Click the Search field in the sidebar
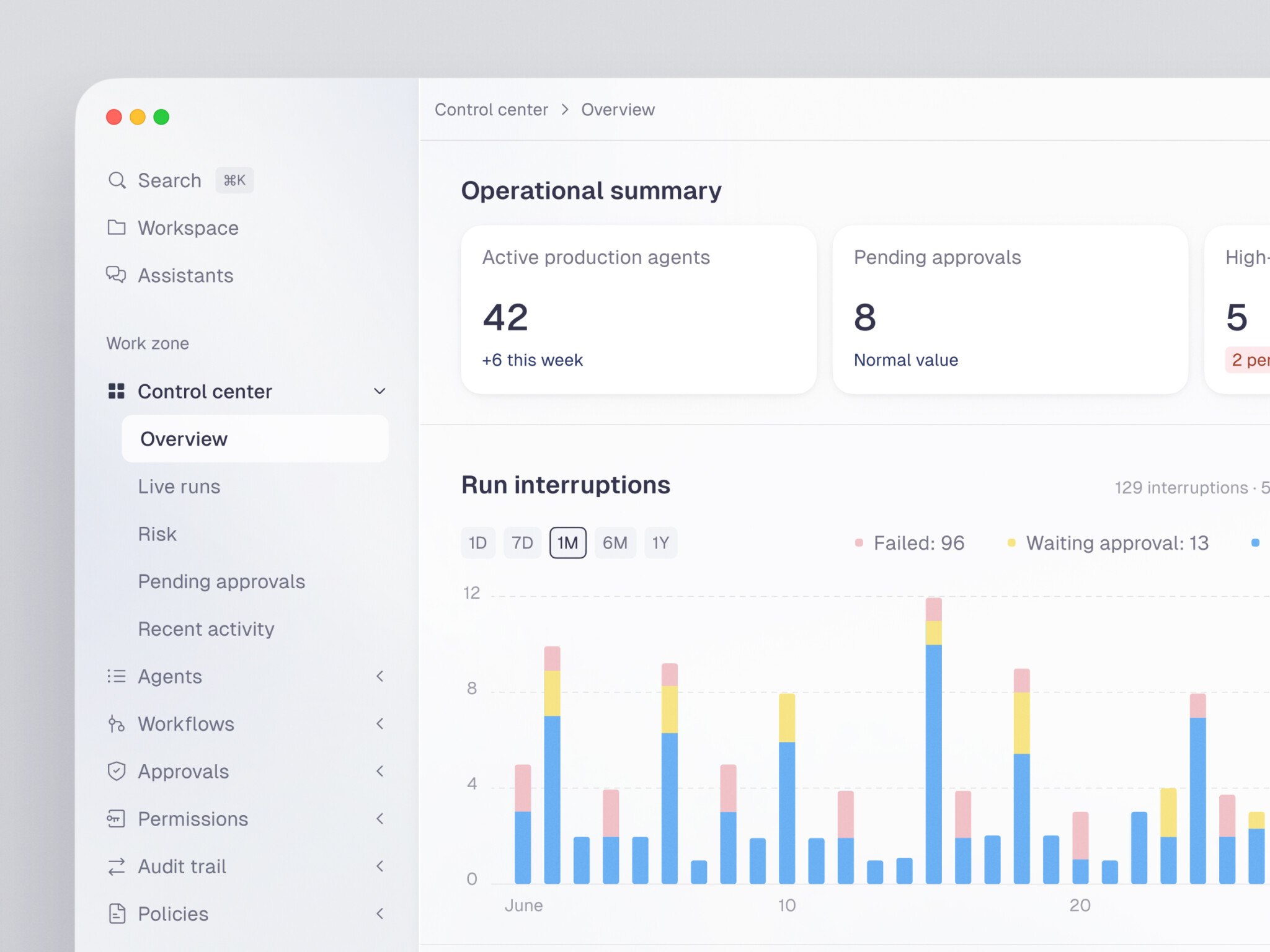Screen dimensions: 1270x952 point(180,180)
